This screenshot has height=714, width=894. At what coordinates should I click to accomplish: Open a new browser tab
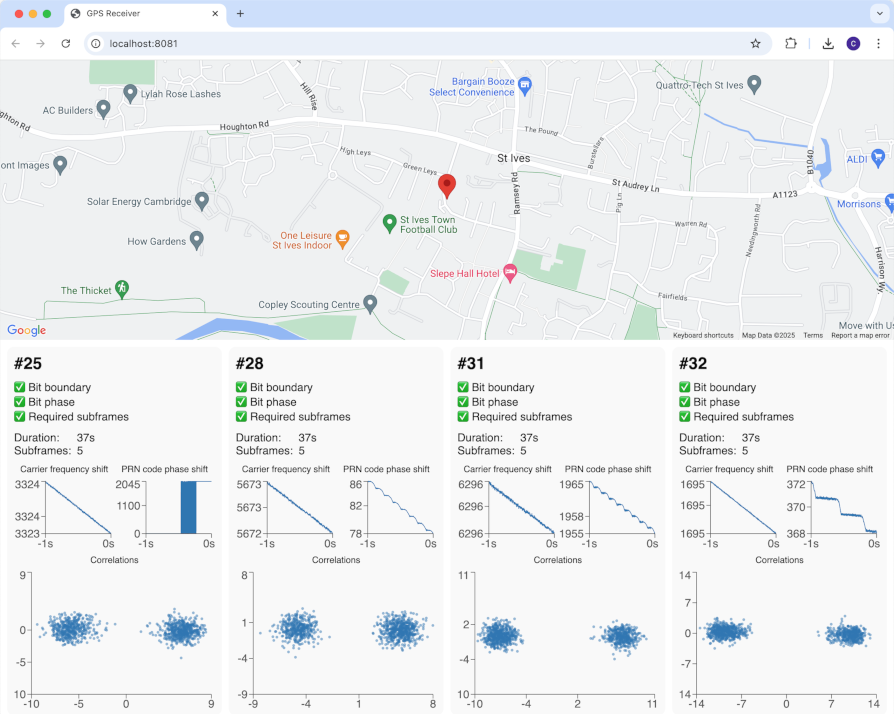tap(240, 14)
